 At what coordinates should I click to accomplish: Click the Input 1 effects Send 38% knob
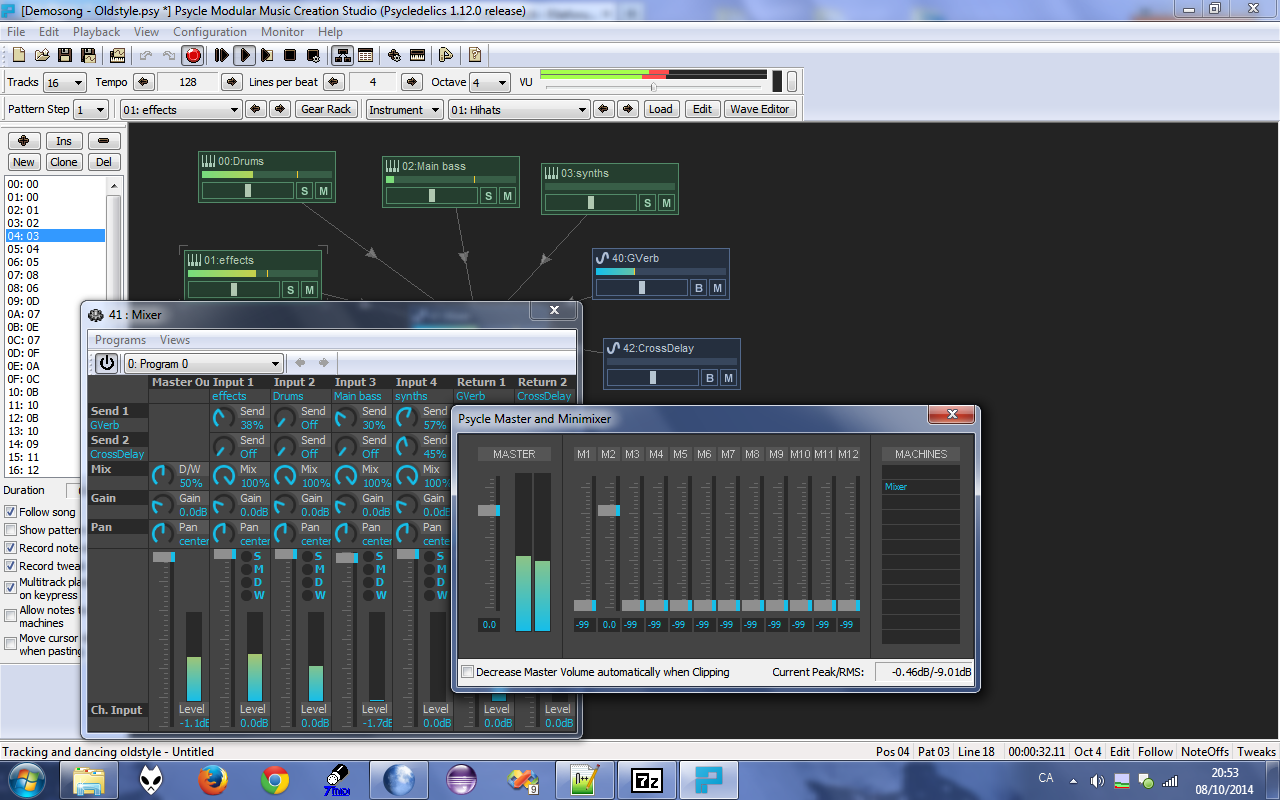[225, 417]
